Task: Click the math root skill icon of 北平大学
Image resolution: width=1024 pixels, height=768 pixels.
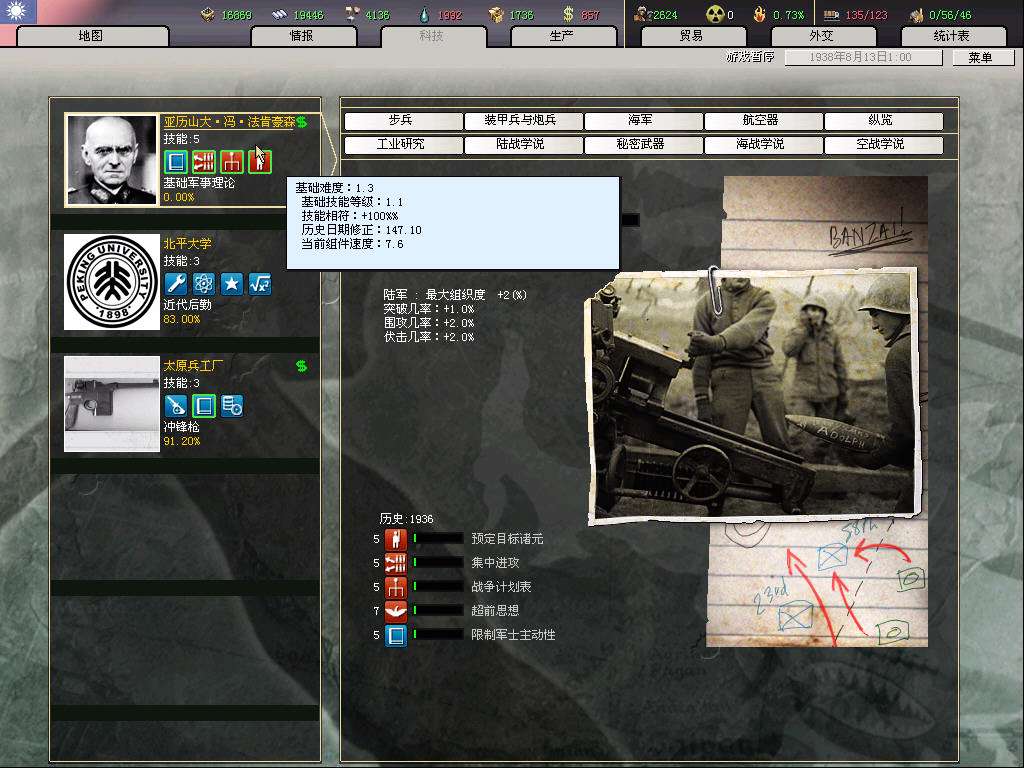Action: pyautogui.click(x=260, y=283)
